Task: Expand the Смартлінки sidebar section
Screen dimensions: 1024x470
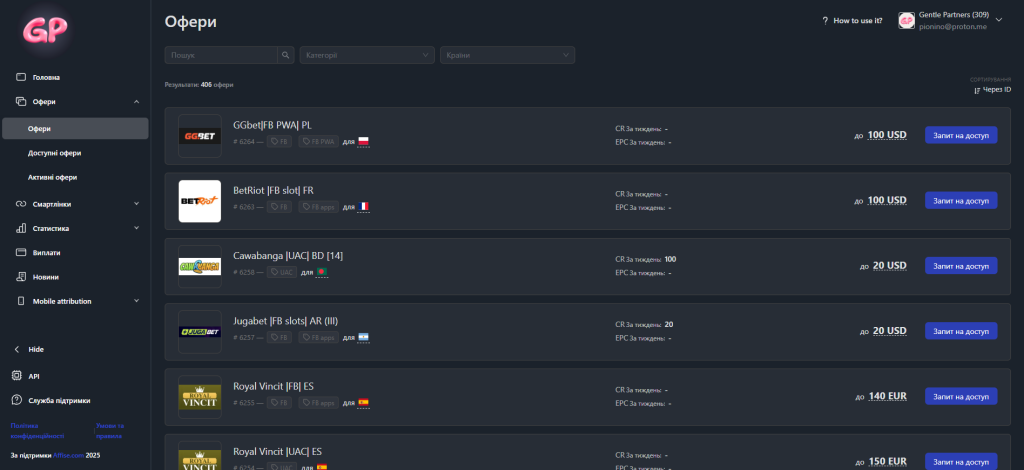Action: 75,204
